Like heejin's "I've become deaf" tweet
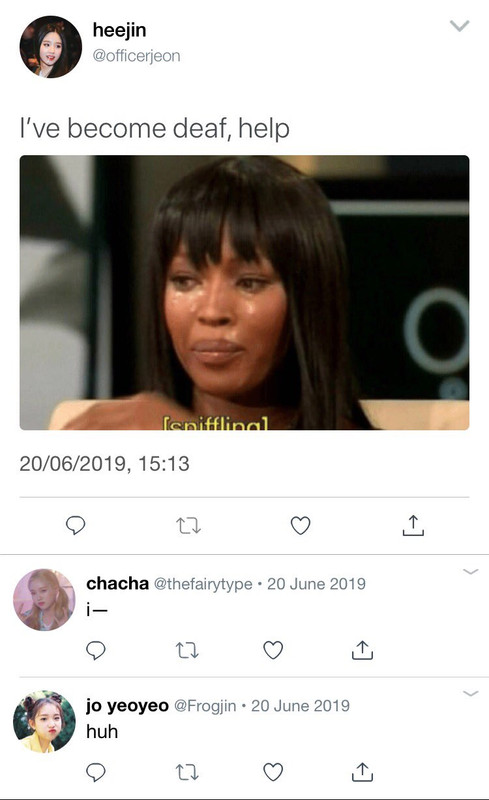 tap(300, 526)
